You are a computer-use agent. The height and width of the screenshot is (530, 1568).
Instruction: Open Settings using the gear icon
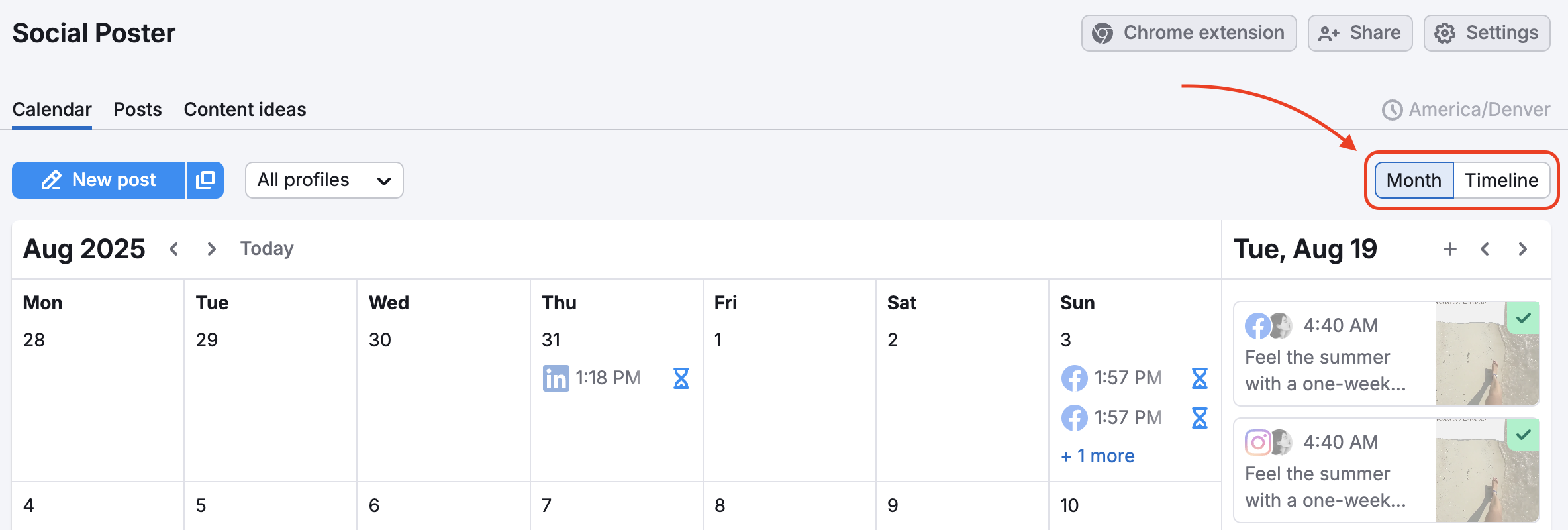(x=1445, y=32)
